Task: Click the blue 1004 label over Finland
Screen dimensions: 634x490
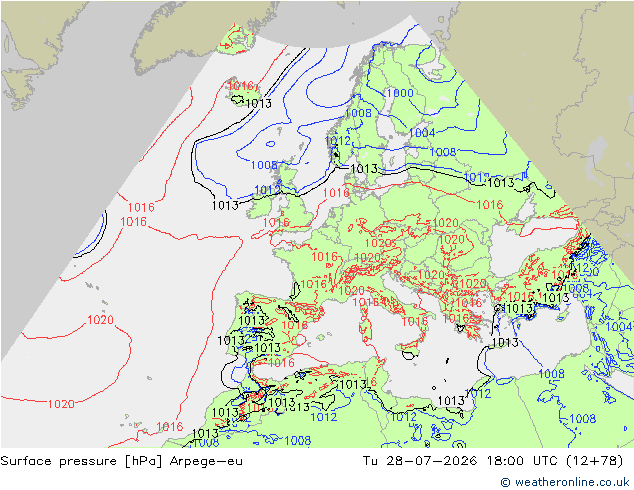Action: click(x=421, y=133)
